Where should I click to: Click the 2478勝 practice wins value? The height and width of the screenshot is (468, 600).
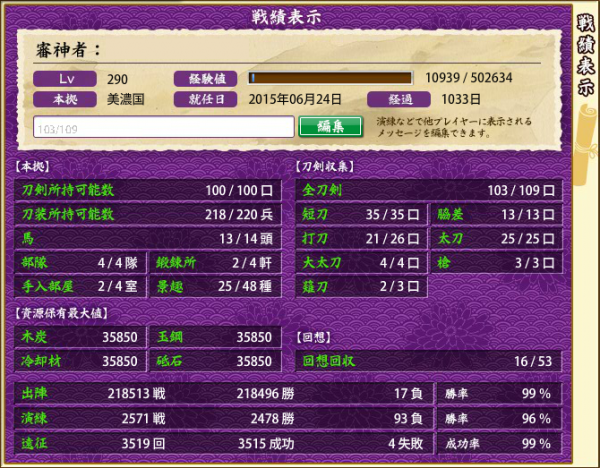(x=272, y=419)
